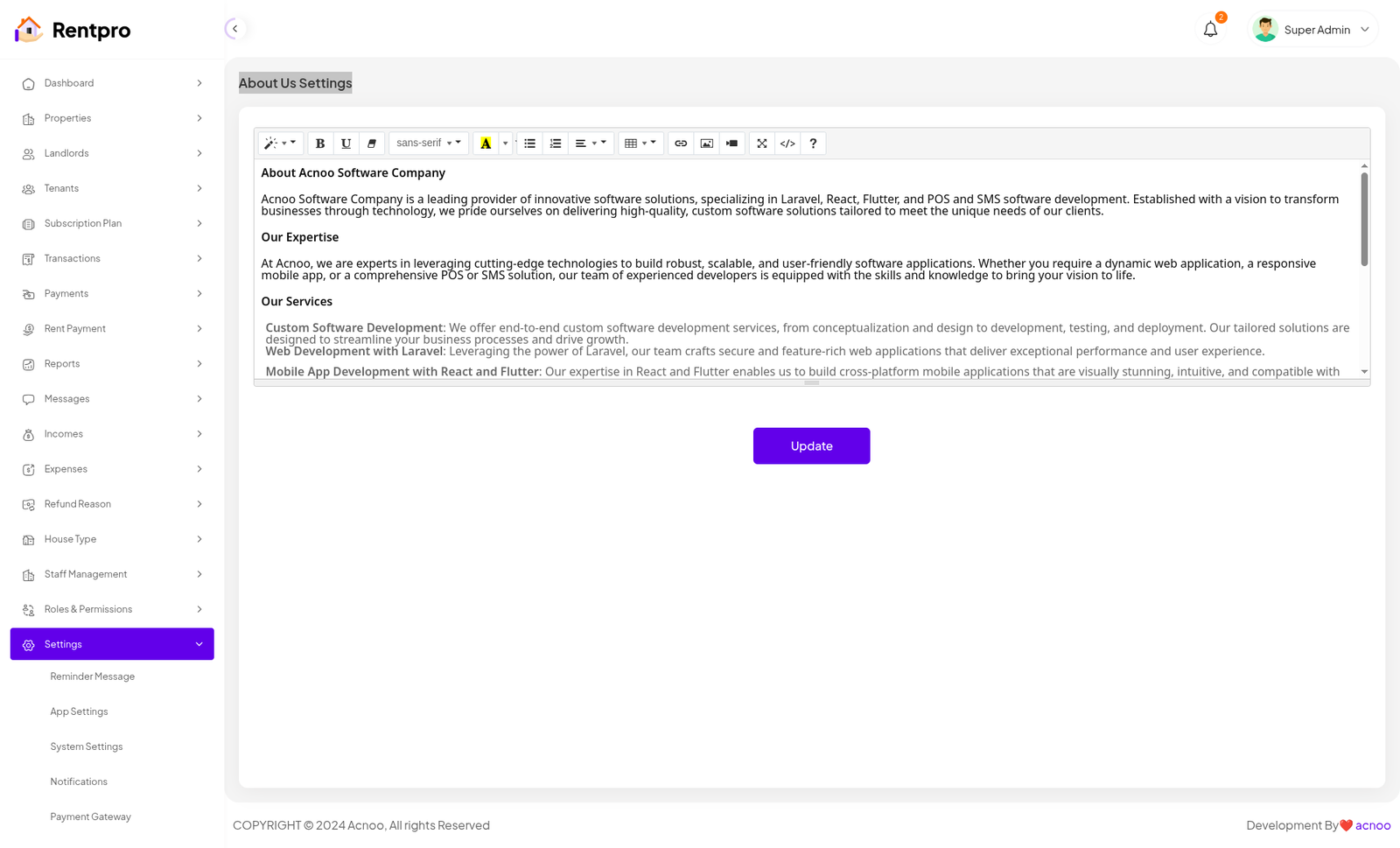This screenshot has width=1400, height=848.
Task: Insert a numbered ordered list
Action: [x=555, y=144]
